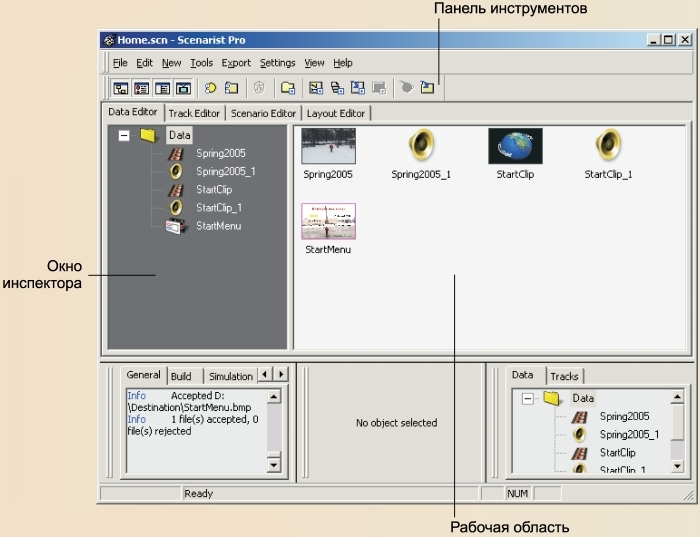Switch to the Layout Editor tab
The image size is (700, 537).
pyautogui.click(x=336, y=113)
